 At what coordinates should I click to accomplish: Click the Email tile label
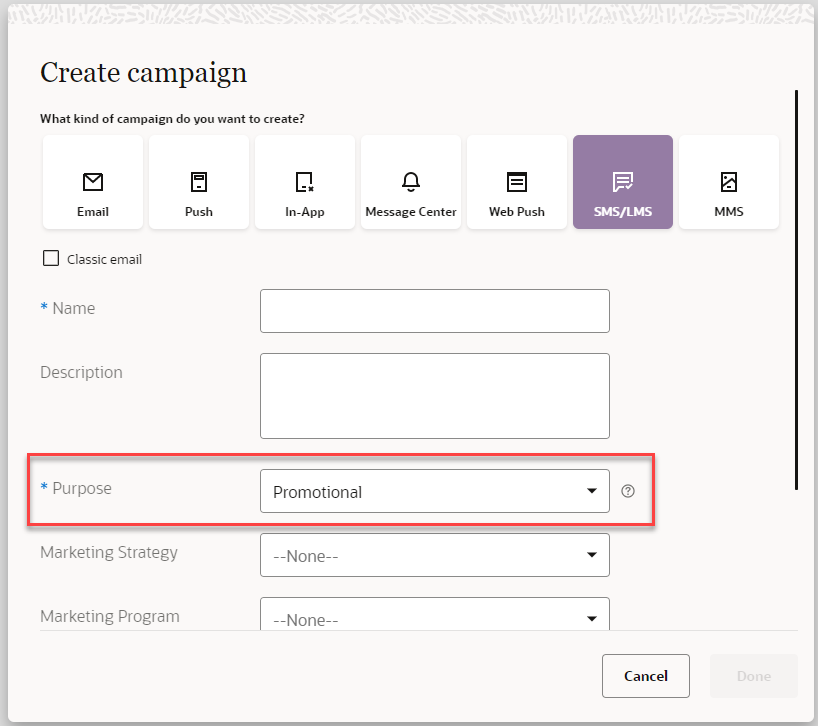(x=93, y=212)
